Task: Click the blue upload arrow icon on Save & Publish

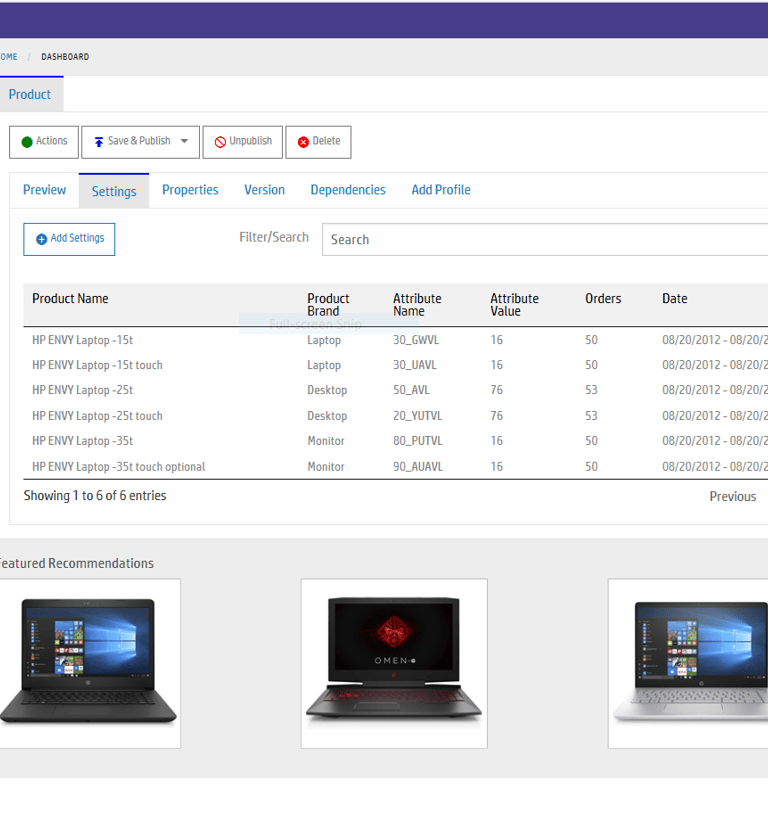Action: click(98, 142)
